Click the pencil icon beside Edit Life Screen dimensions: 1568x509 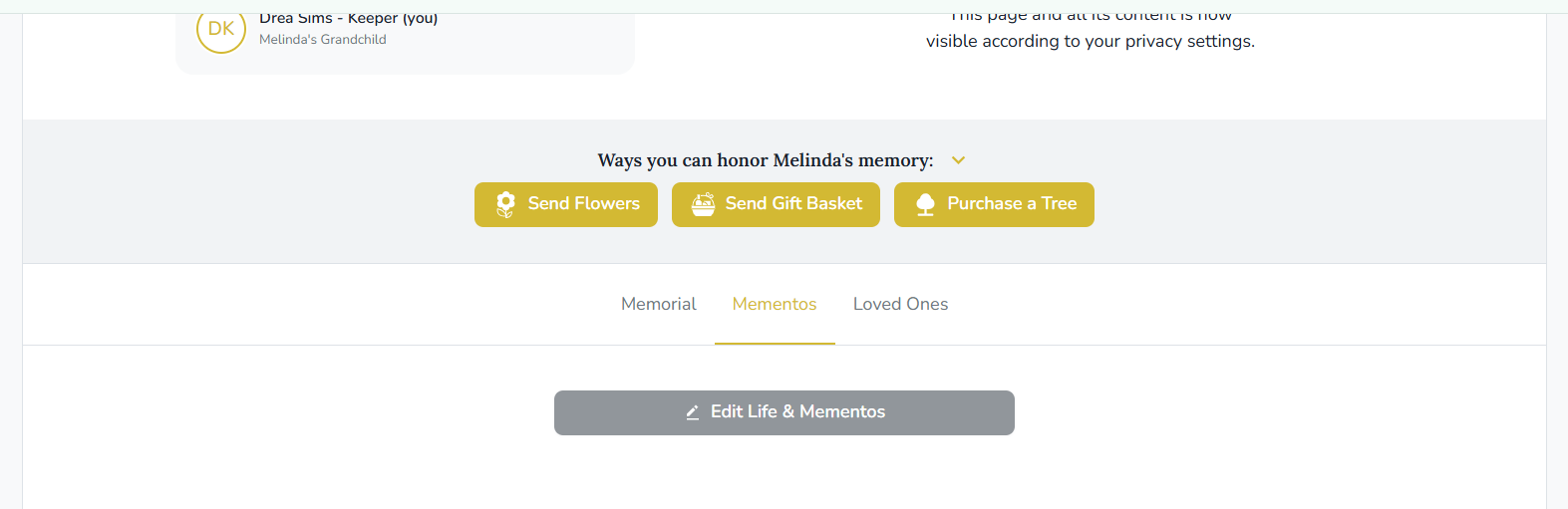click(x=693, y=412)
